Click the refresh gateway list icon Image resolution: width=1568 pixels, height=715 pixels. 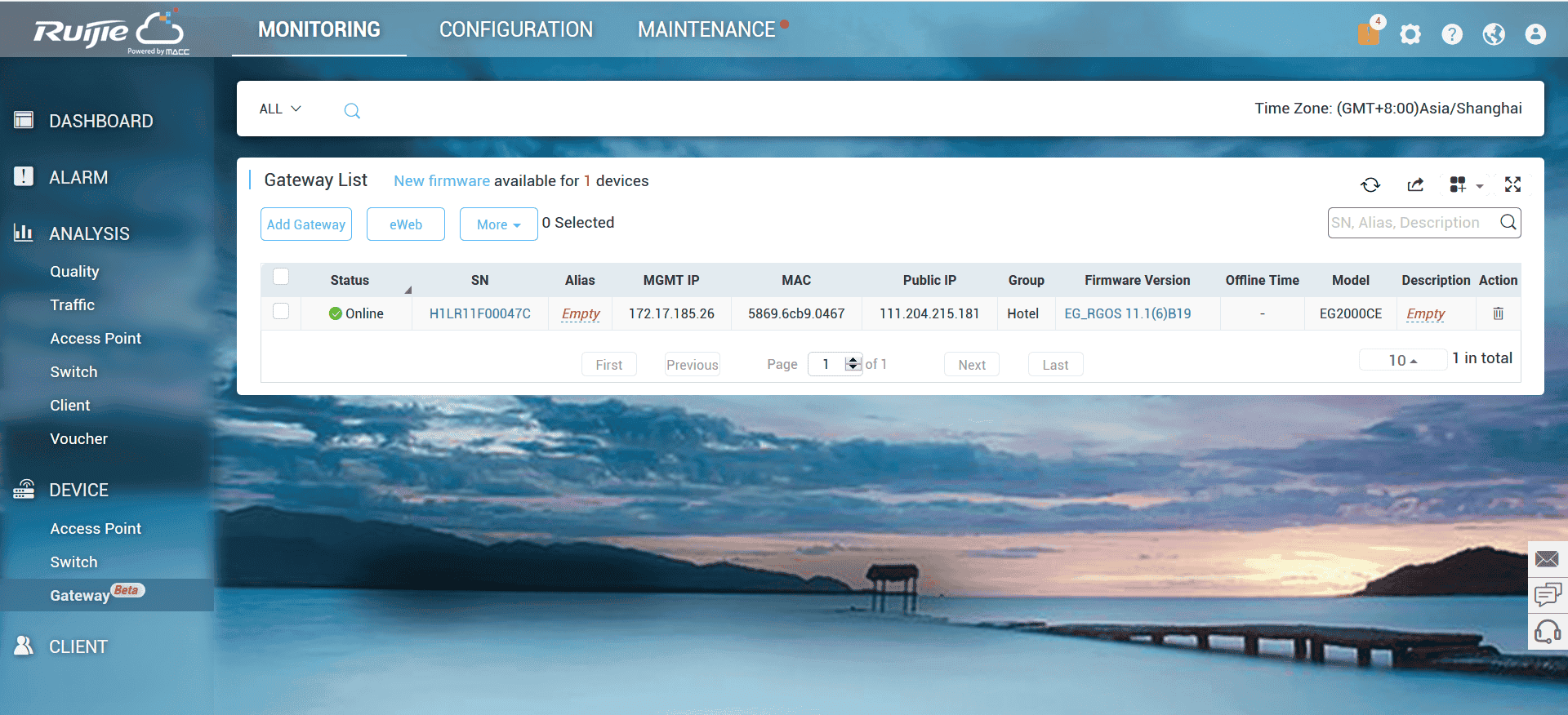[1370, 185]
